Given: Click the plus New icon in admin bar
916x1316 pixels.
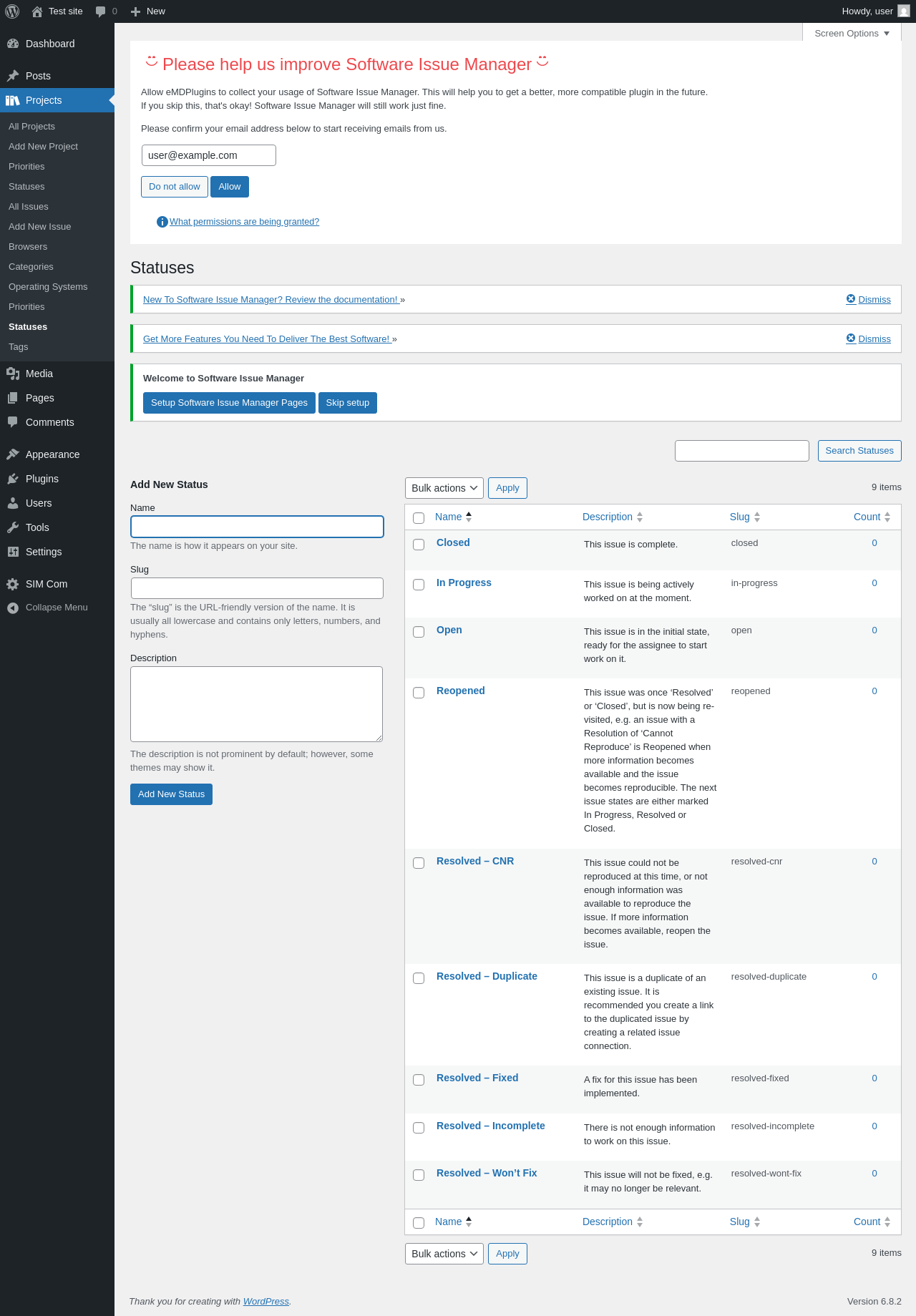Looking at the screenshot, I should coord(135,11).
